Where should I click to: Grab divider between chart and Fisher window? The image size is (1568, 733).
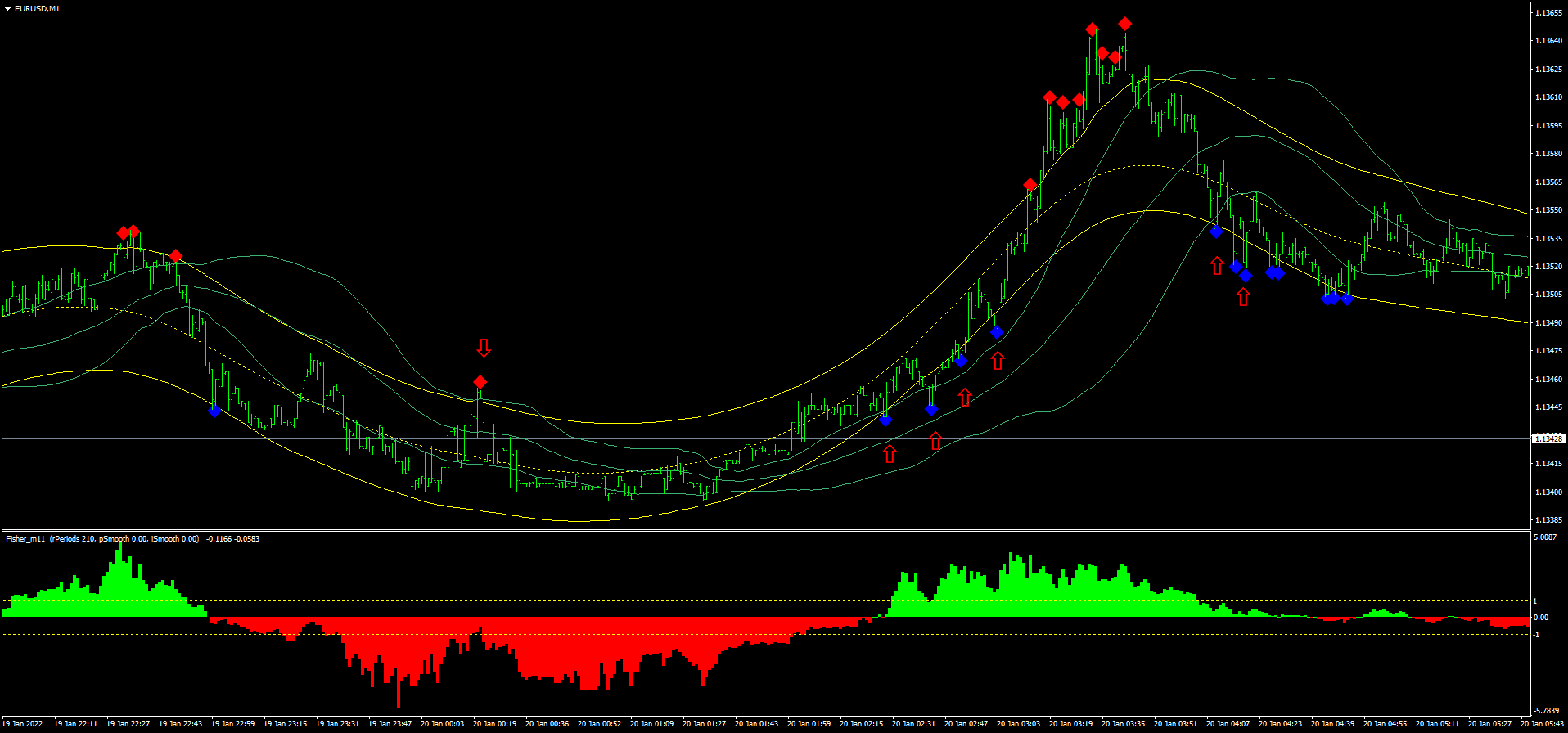(765, 530)
